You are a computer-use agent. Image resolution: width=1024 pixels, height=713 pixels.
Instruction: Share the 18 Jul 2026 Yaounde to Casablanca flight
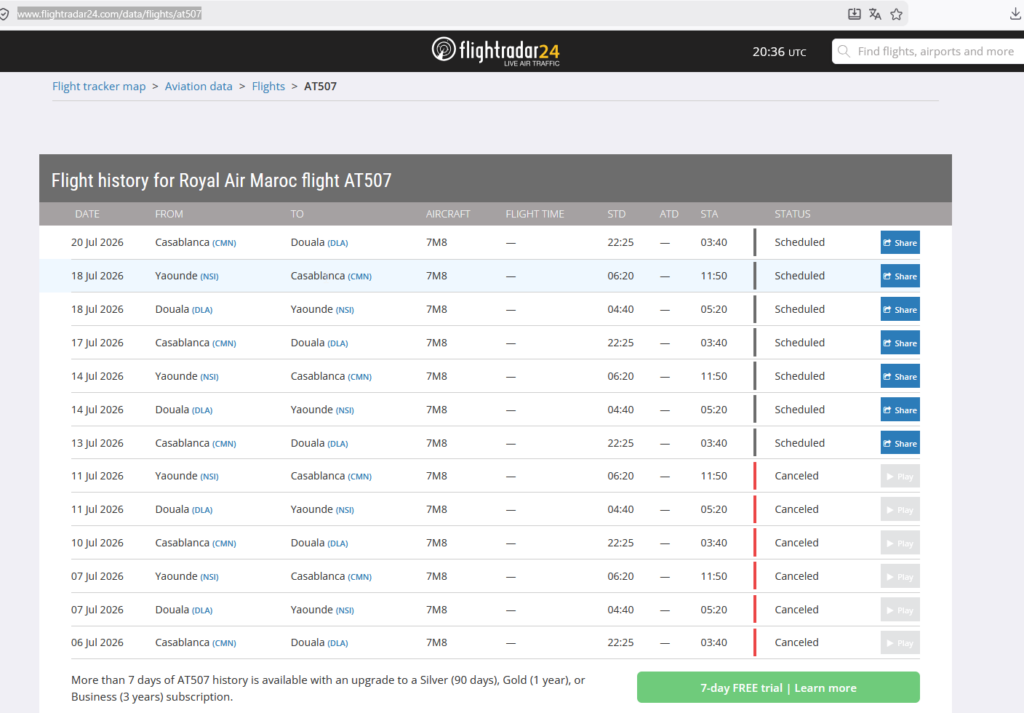pyautogui.click(x=900, y=276)
